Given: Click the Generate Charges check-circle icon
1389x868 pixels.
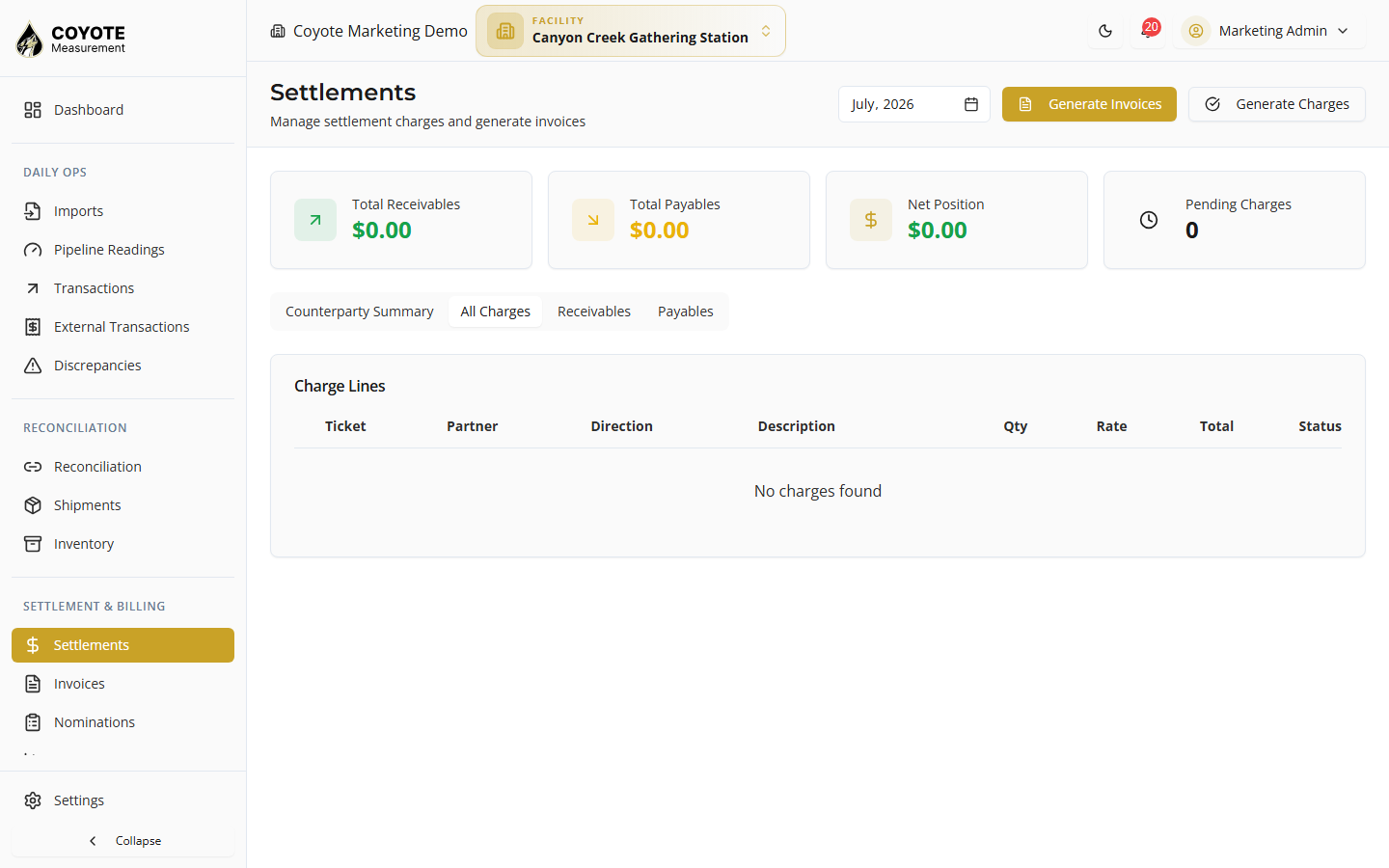Looking at the screenshot, I should coord(1213,104).
